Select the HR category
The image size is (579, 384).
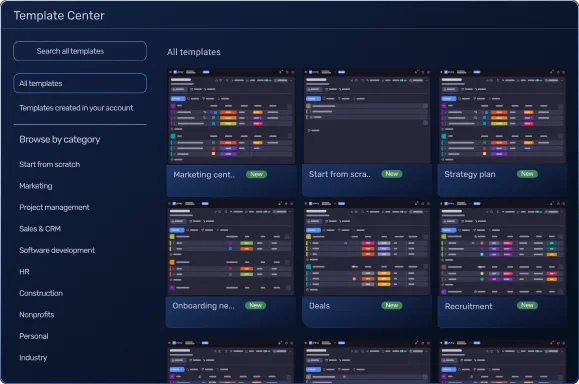tap(24, 272)
